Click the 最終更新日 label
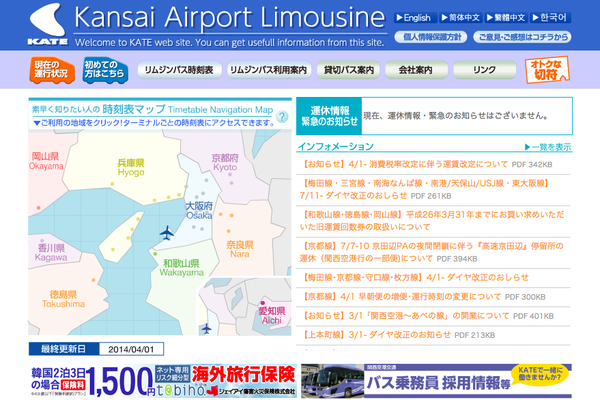This screenshot has width=600, height=400. 64,349
